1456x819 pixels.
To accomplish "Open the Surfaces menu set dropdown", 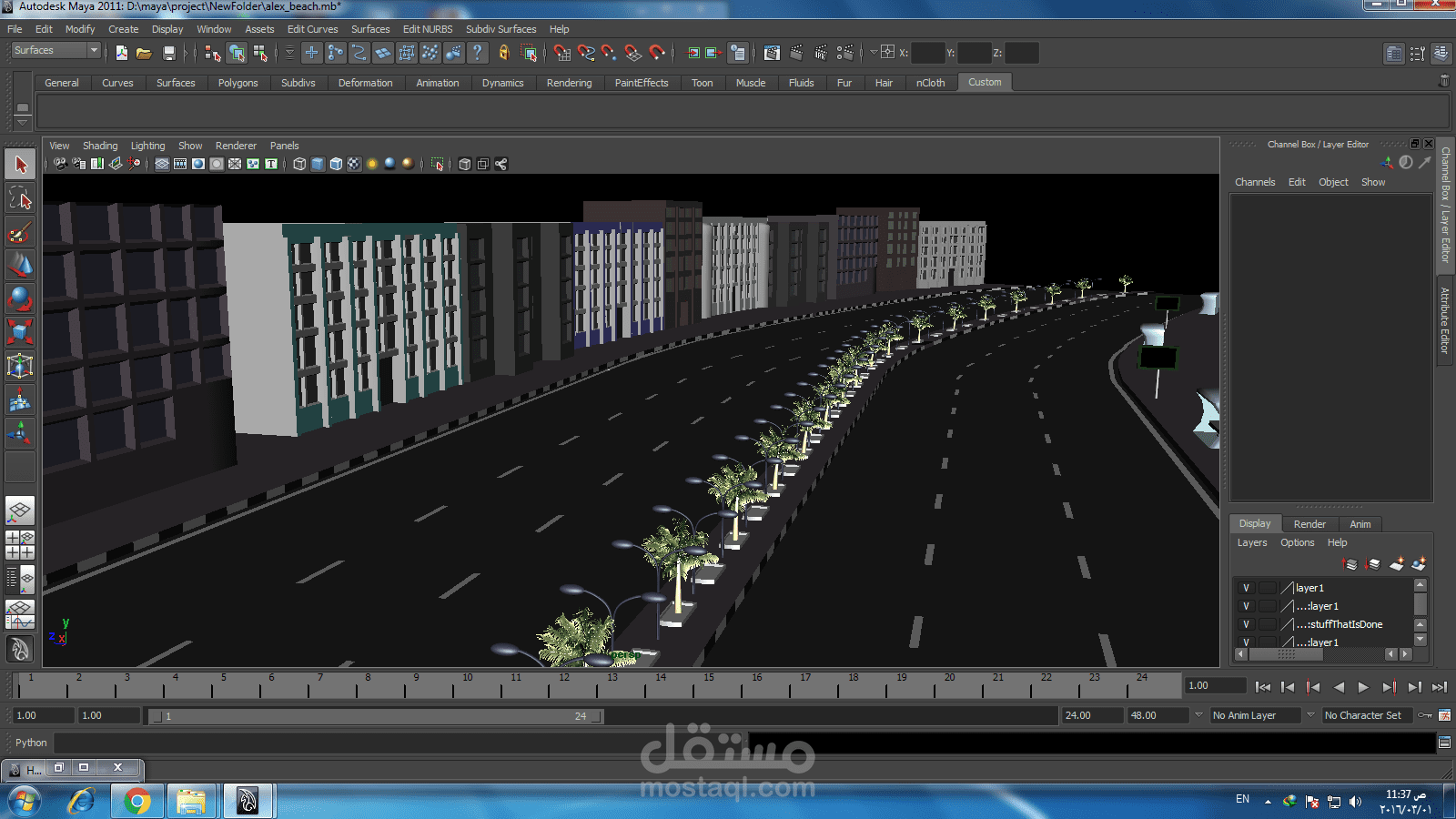I will tap(93, 50).
